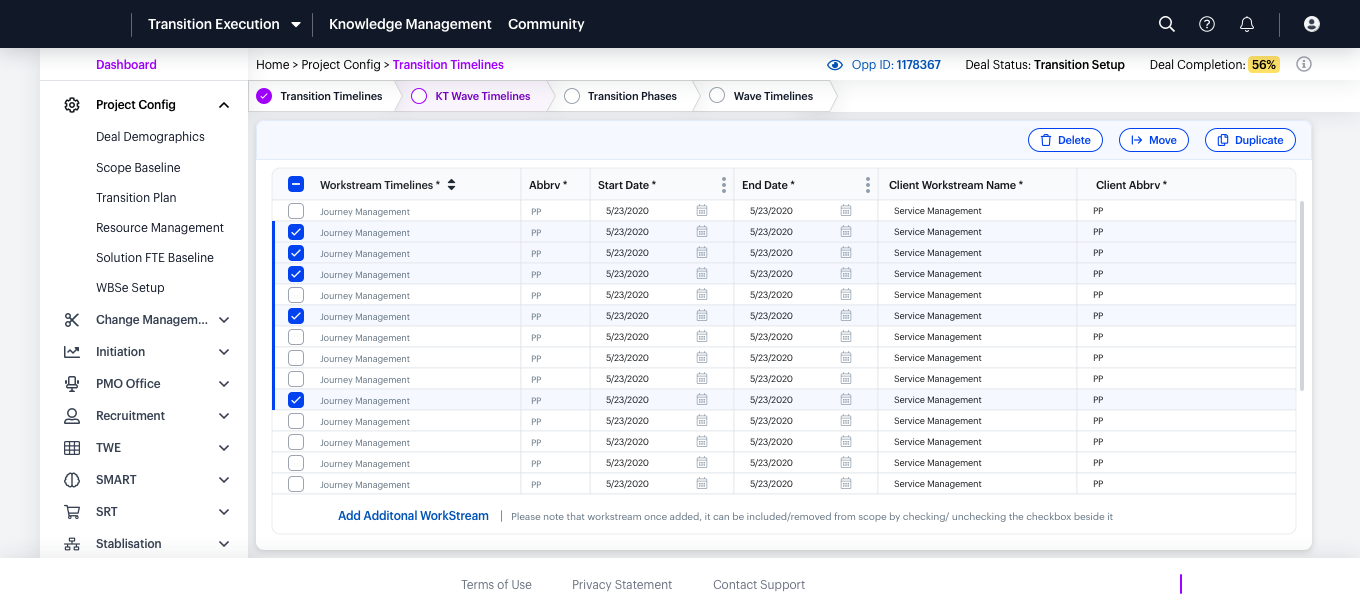Click the help question mark icon
This screenshot has height=606, width=1360.
[x=1207, y=24]
